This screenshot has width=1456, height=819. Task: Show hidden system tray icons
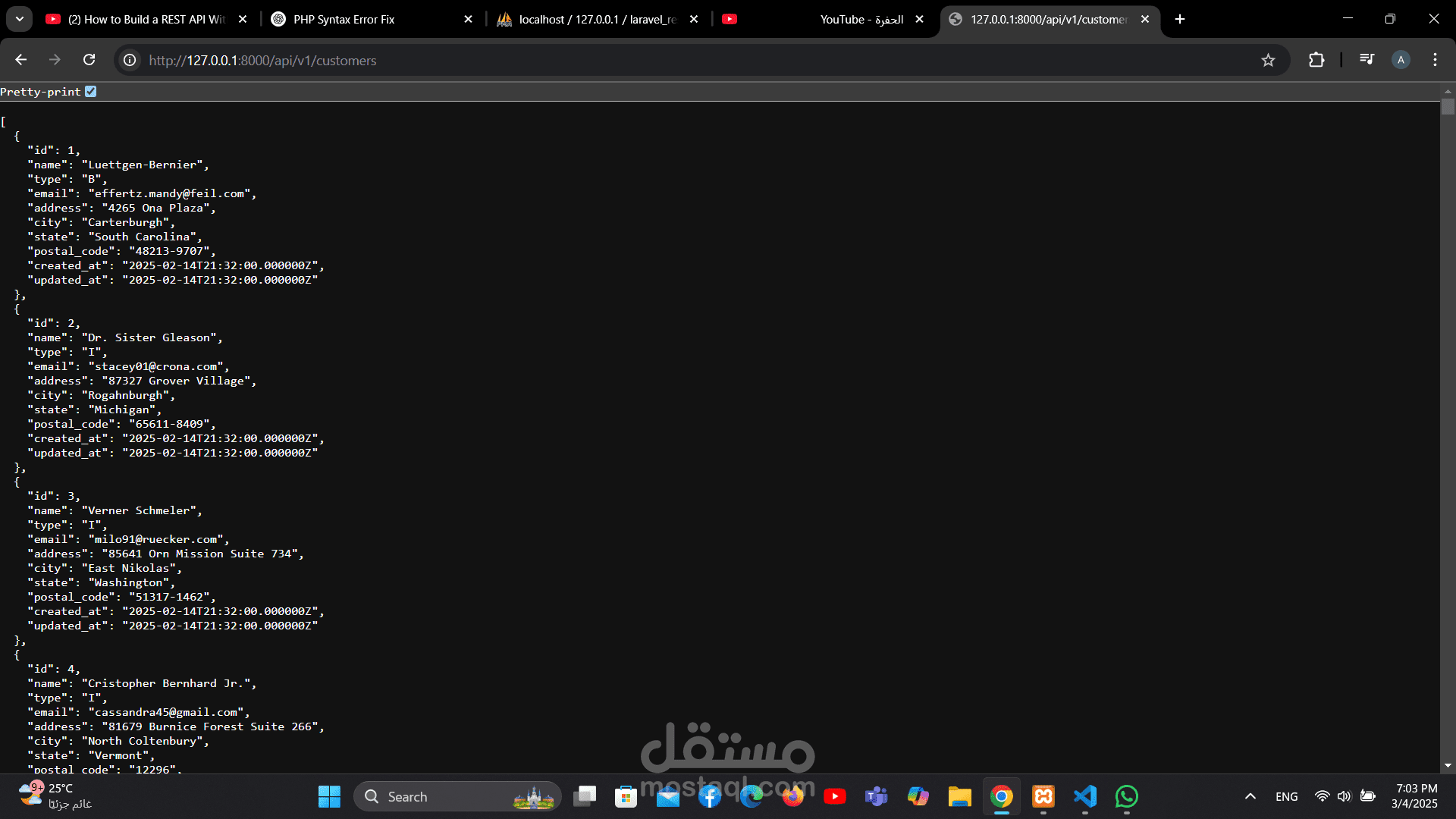[x=1250, y=796]
